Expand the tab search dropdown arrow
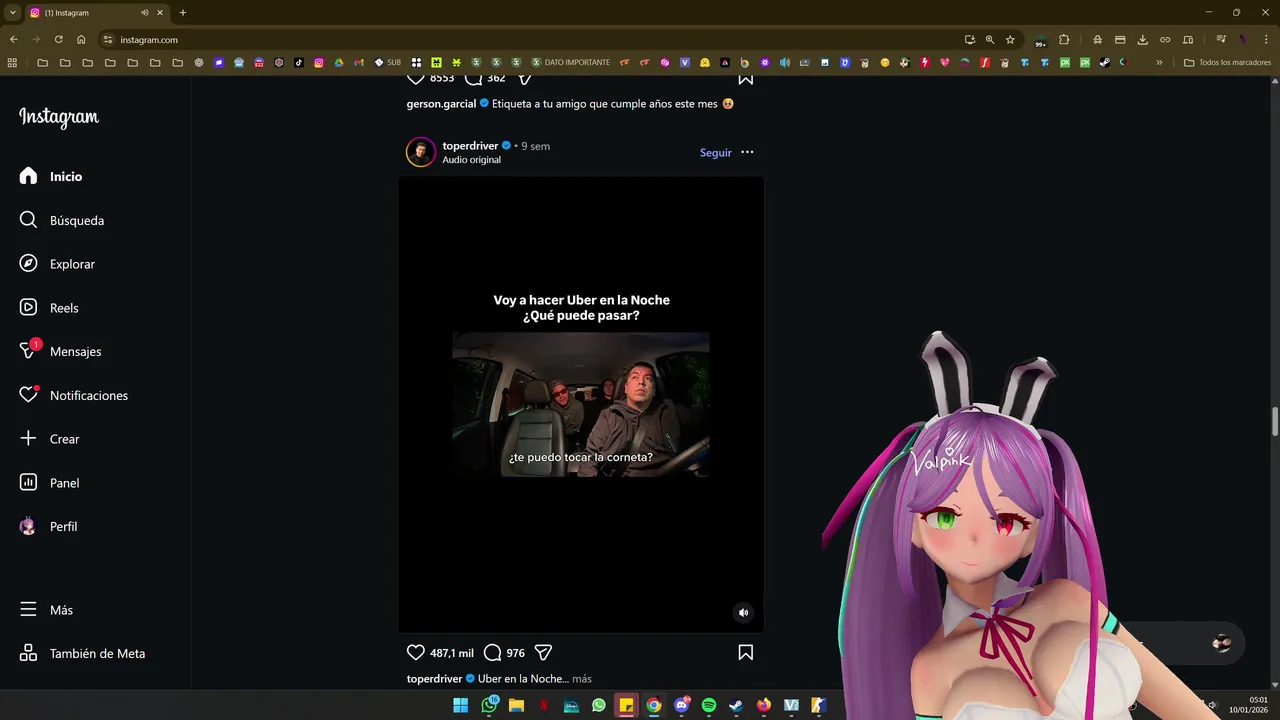 point(13,13)
